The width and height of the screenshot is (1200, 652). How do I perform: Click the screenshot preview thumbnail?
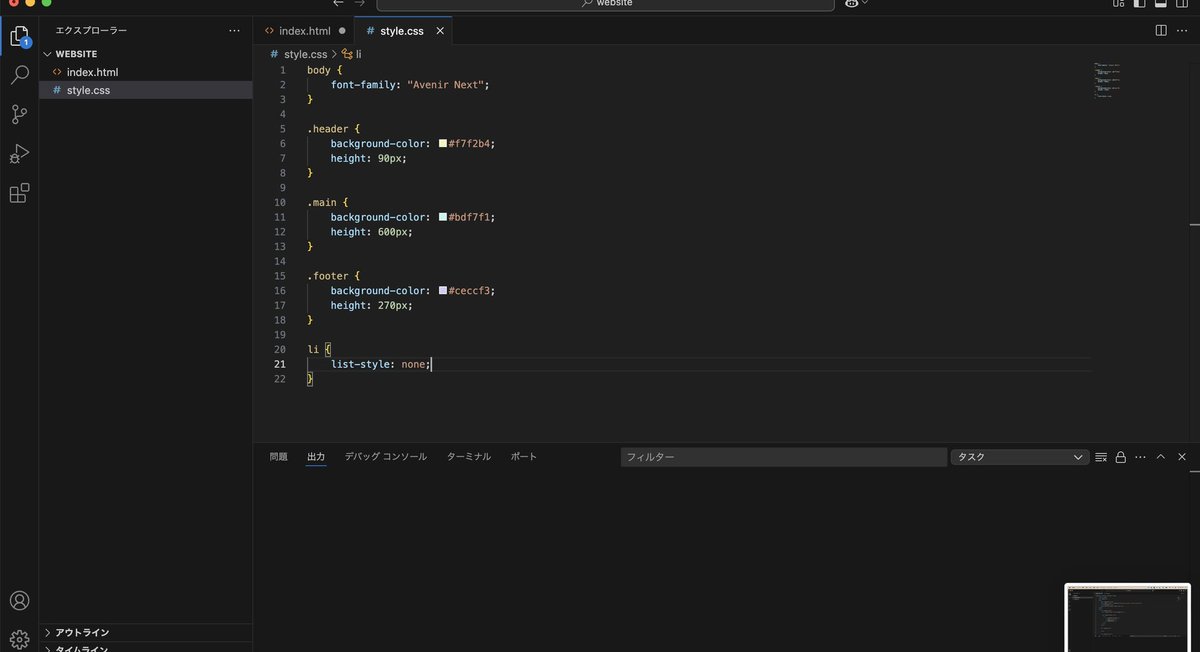(x=1128, y=617)
